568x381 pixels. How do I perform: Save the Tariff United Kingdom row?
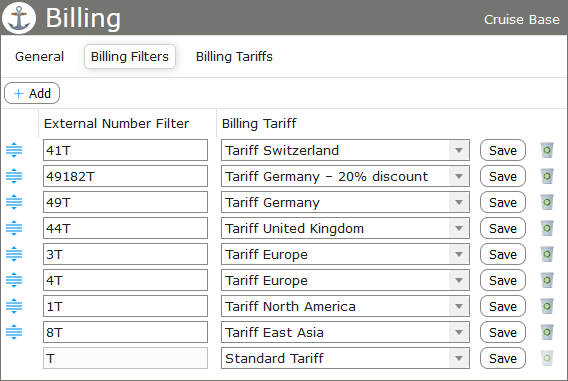(x=503, y=228)
